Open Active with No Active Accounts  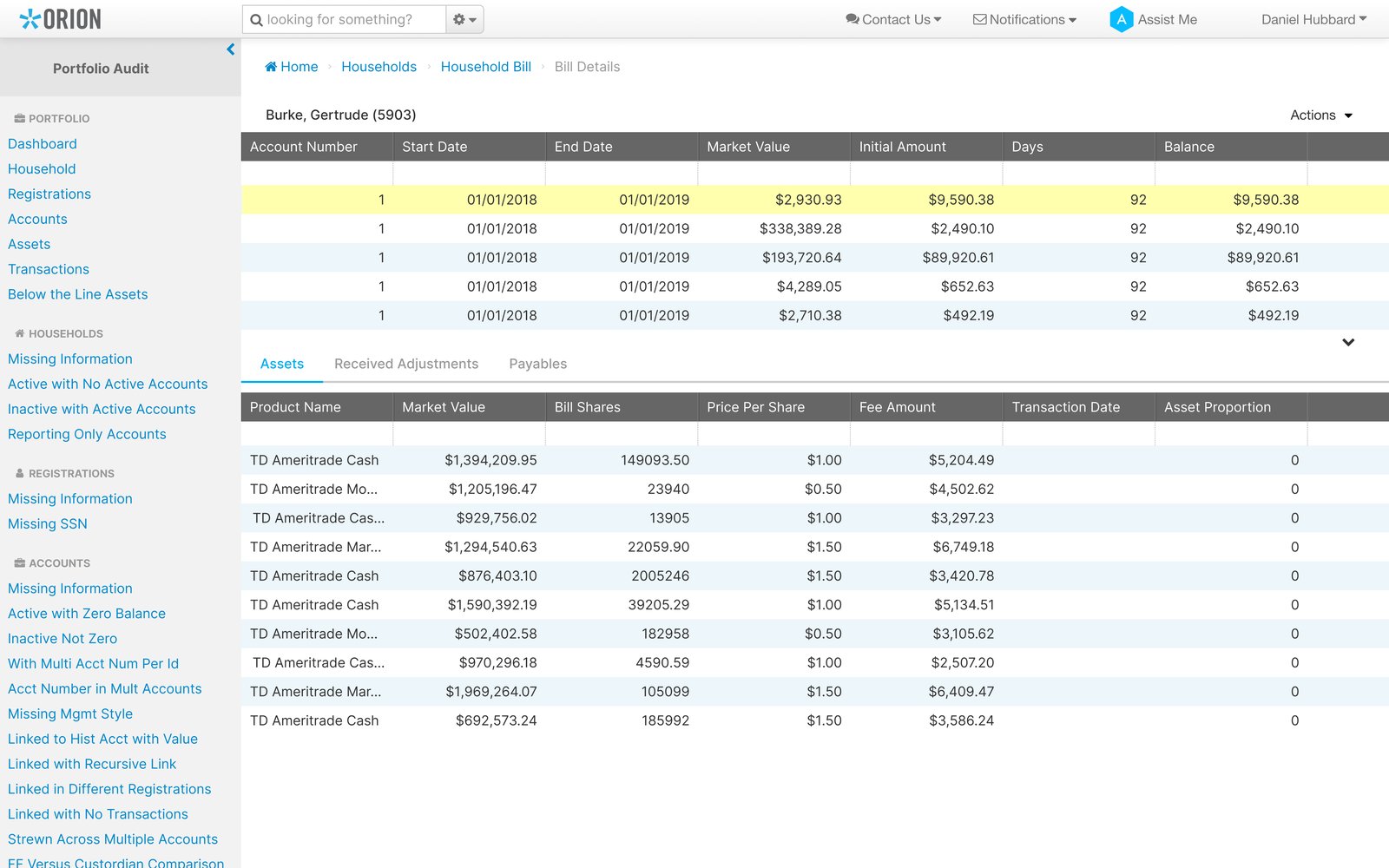[x=108, y=384]
